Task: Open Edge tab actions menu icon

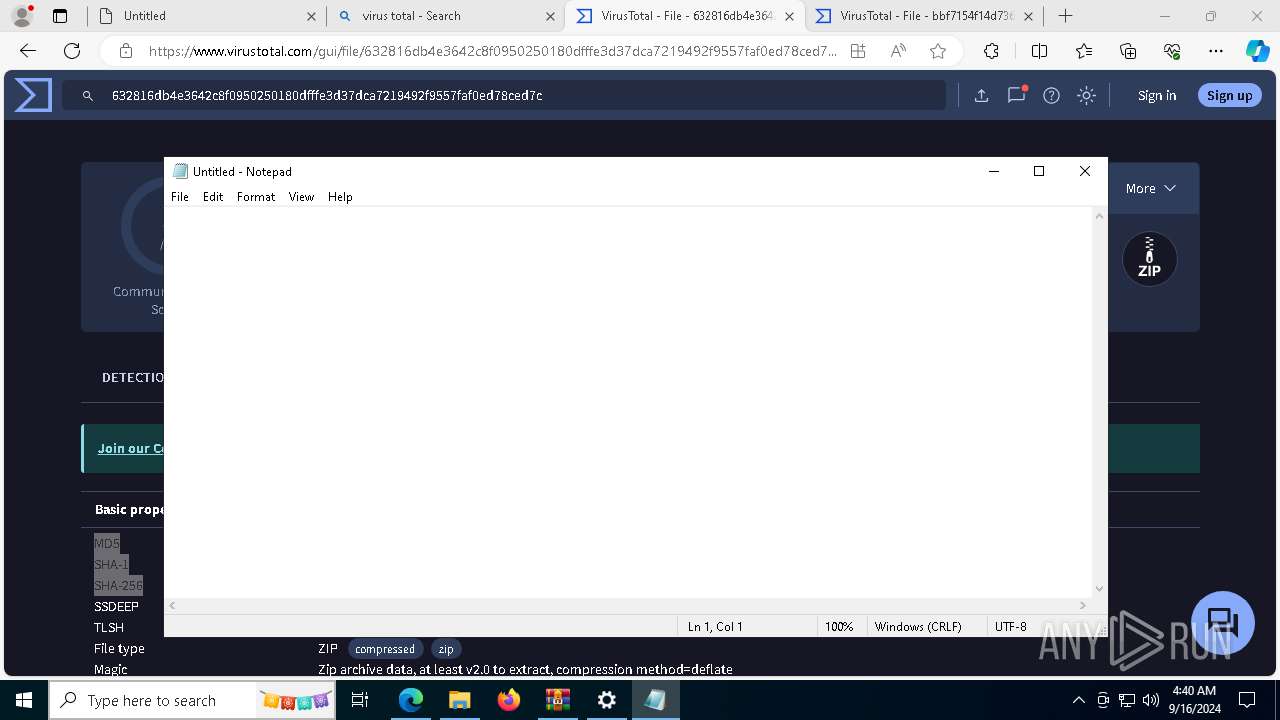Action: coord(60,16)
